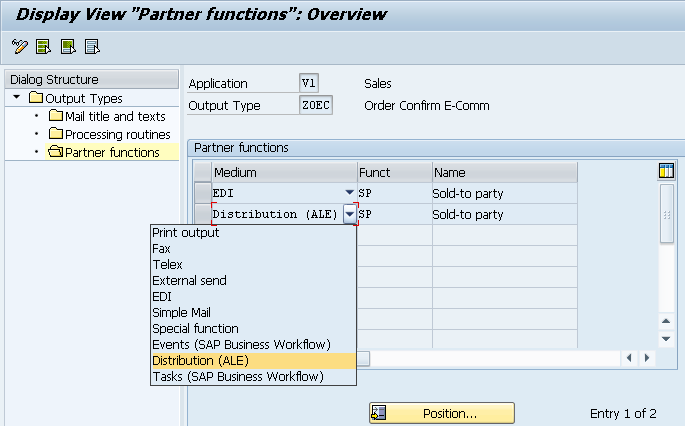Click the Select All toolbar icon
Image resolution: width=685 pixels, height=426 pixels.
(43, 47)
